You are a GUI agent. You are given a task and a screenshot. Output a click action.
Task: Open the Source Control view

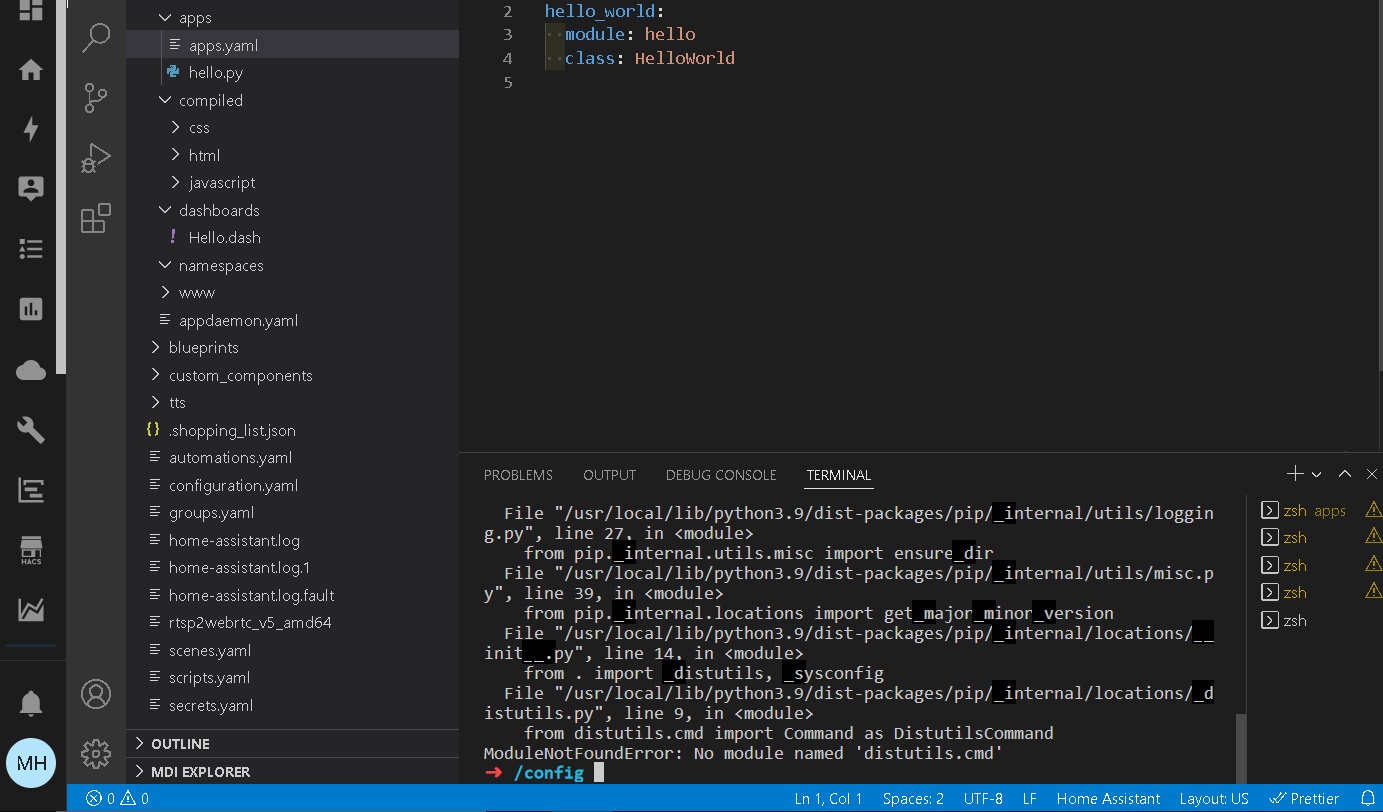coord(96,98)
